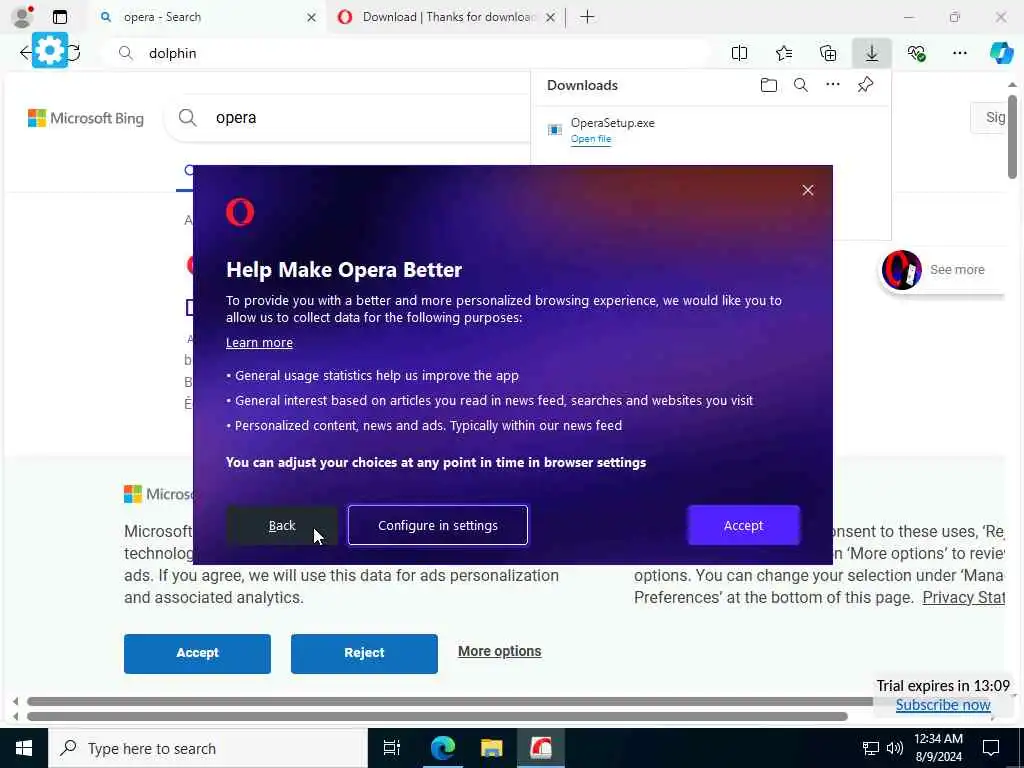
Task: Close the Opera Download tab
Action: [551, 18]
